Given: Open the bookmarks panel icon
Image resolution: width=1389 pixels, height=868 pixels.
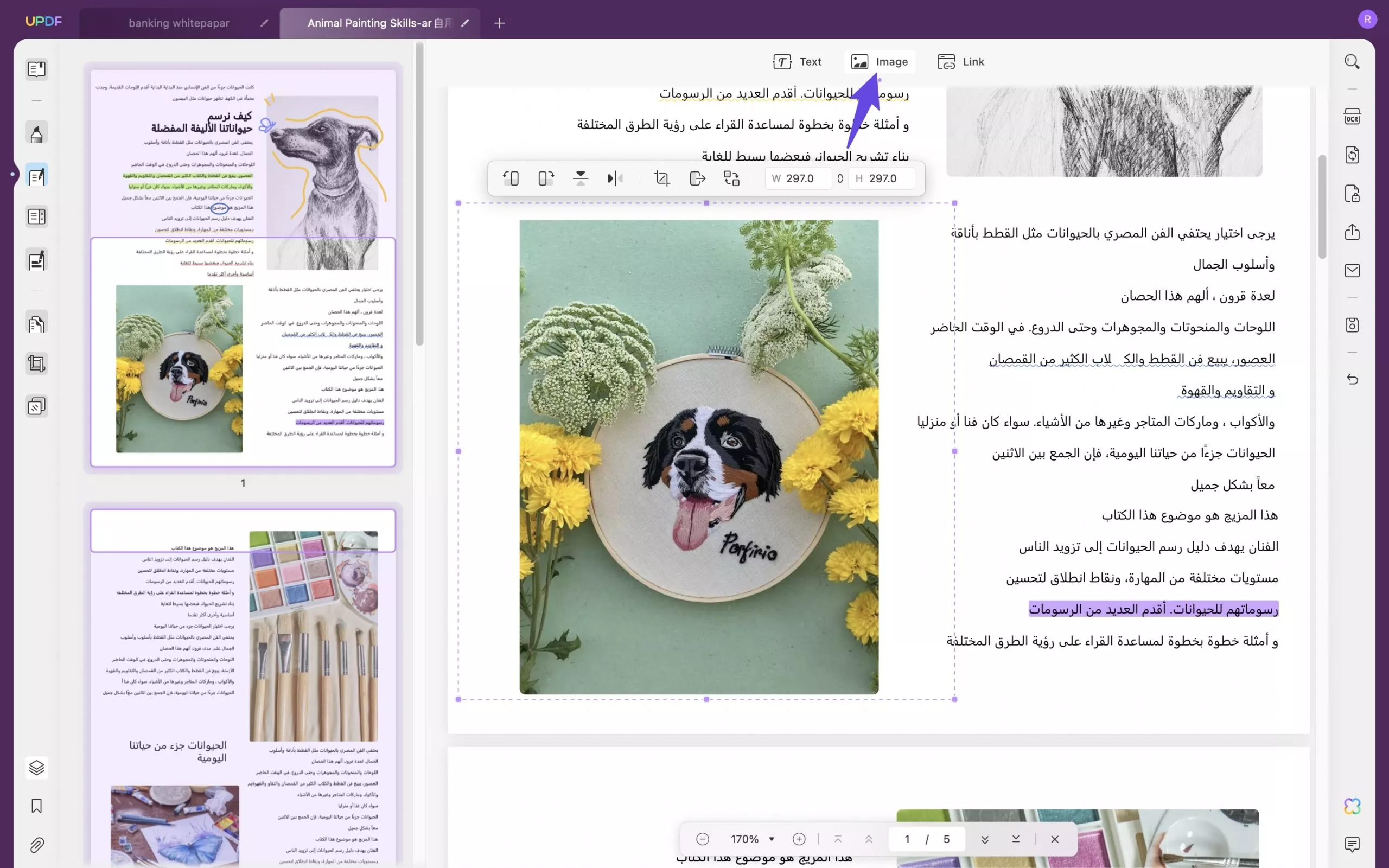Looking at the screenshot, I should [37, 806].
